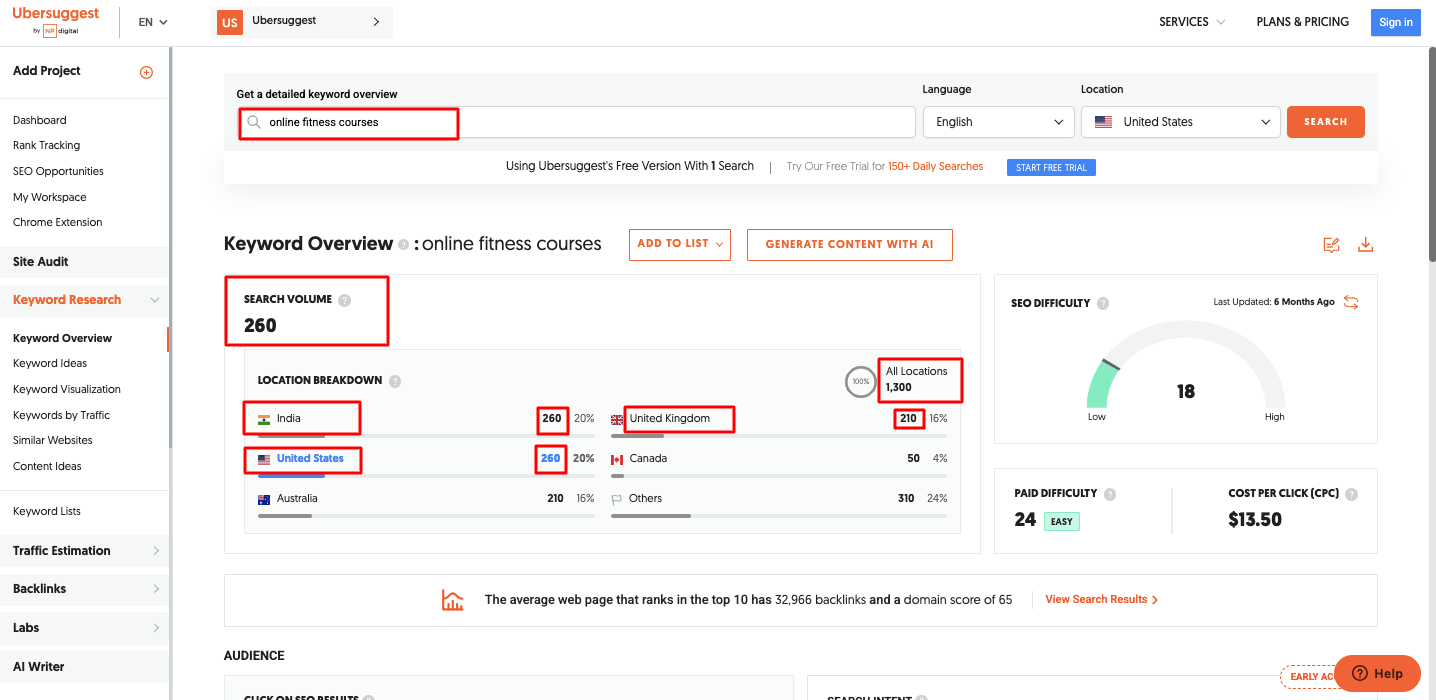Open the United States location dropdown

pyautogui.click(x=1181, y=122)
